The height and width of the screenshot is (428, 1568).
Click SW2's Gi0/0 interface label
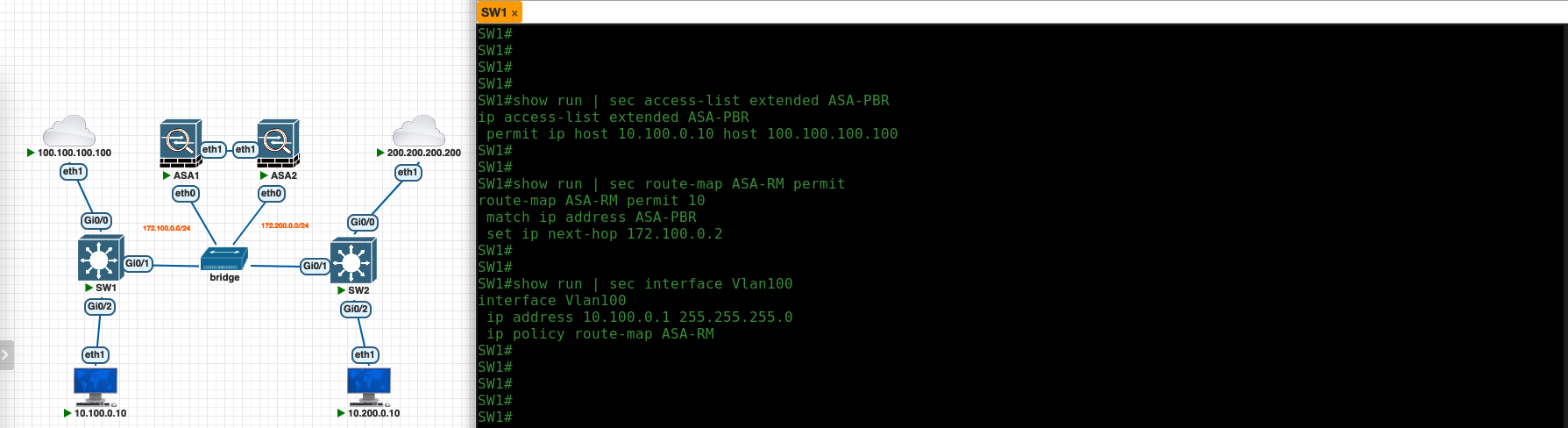coord(363,222)
